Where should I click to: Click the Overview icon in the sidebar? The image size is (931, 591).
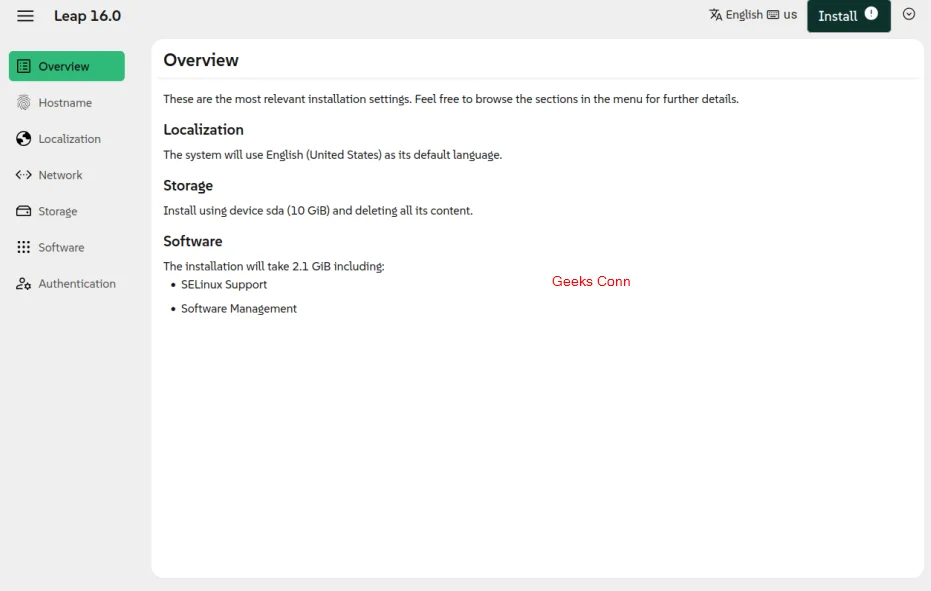(x=24, y=66)
